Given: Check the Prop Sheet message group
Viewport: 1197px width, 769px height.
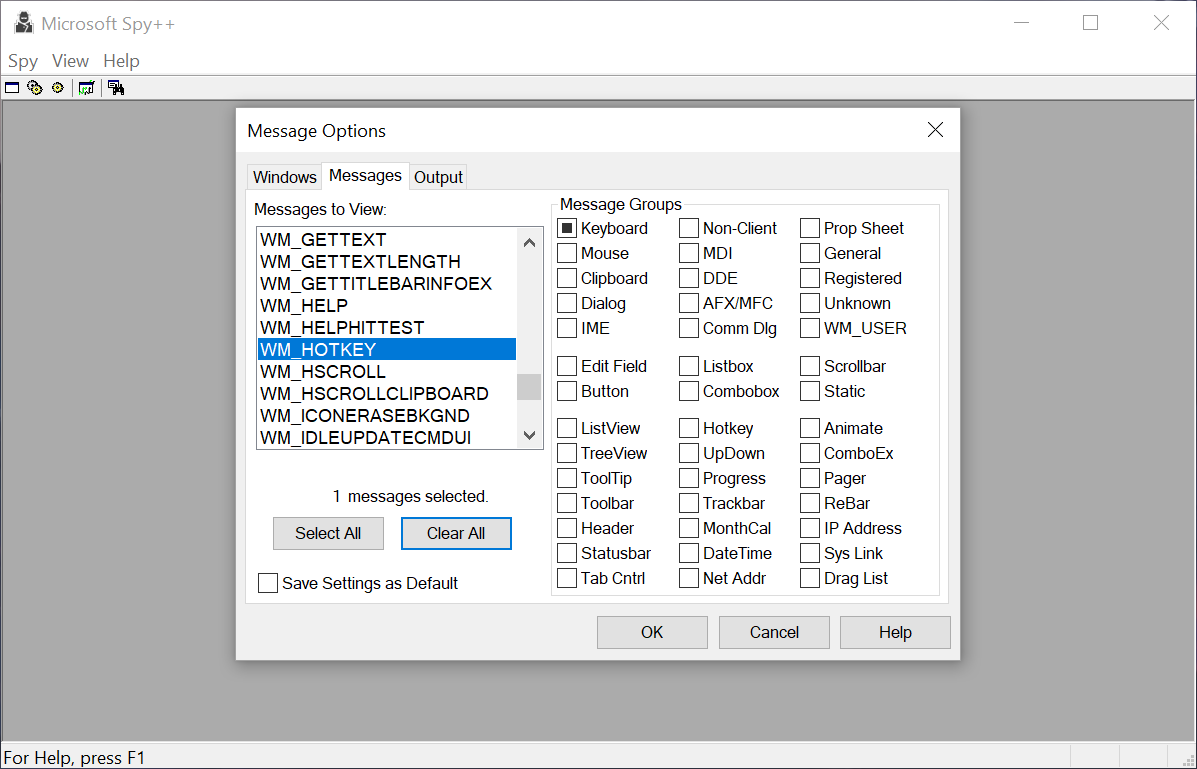Looking at the screenshot, I should pyautogui.click(x=810, y=228).
